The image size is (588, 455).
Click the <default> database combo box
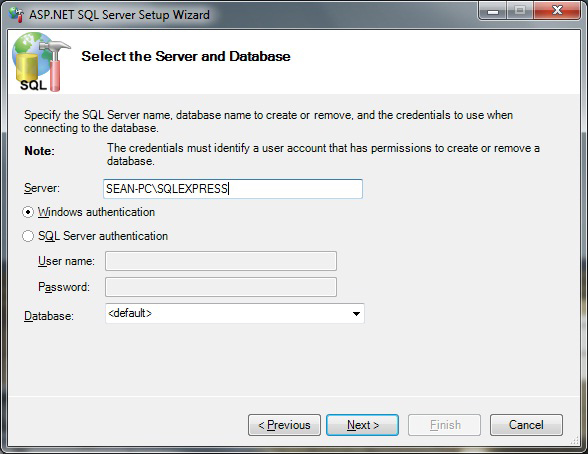235,314
